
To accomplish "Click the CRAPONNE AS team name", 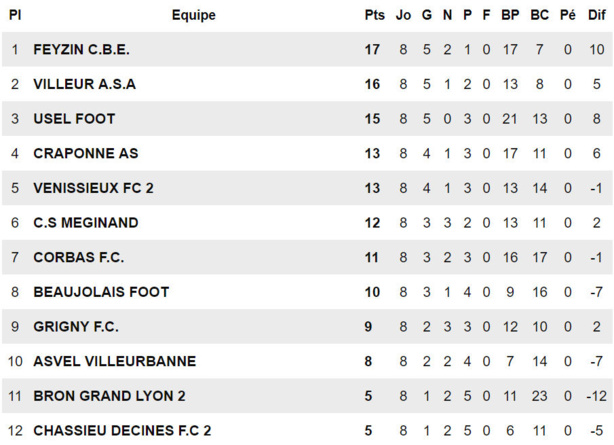I will 85,153.
